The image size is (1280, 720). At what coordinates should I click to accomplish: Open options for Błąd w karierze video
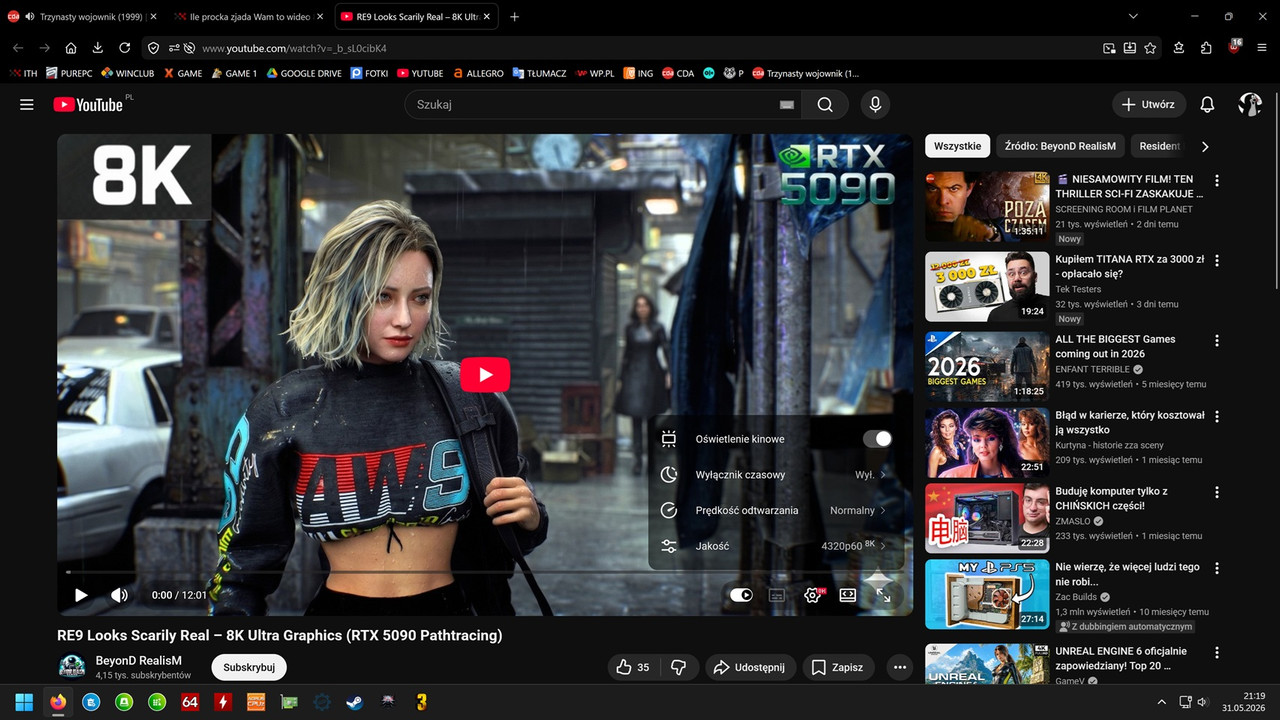pos(1217,417)
